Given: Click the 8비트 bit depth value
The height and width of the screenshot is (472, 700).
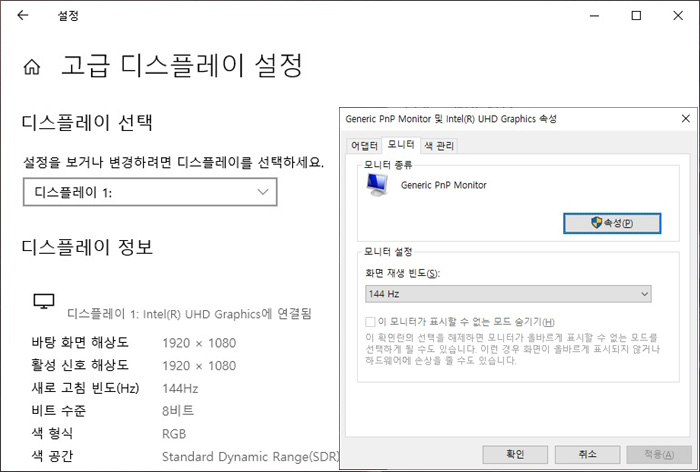Looking at the screenshot, I should [x=178, y=411].
